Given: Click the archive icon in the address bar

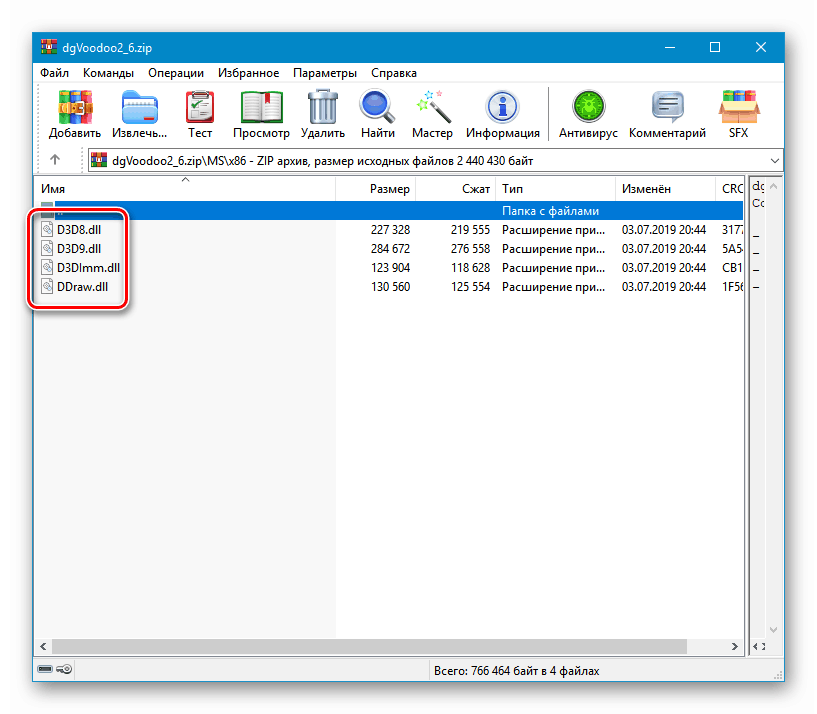Looking at the screenshot, I should [99, 161].
